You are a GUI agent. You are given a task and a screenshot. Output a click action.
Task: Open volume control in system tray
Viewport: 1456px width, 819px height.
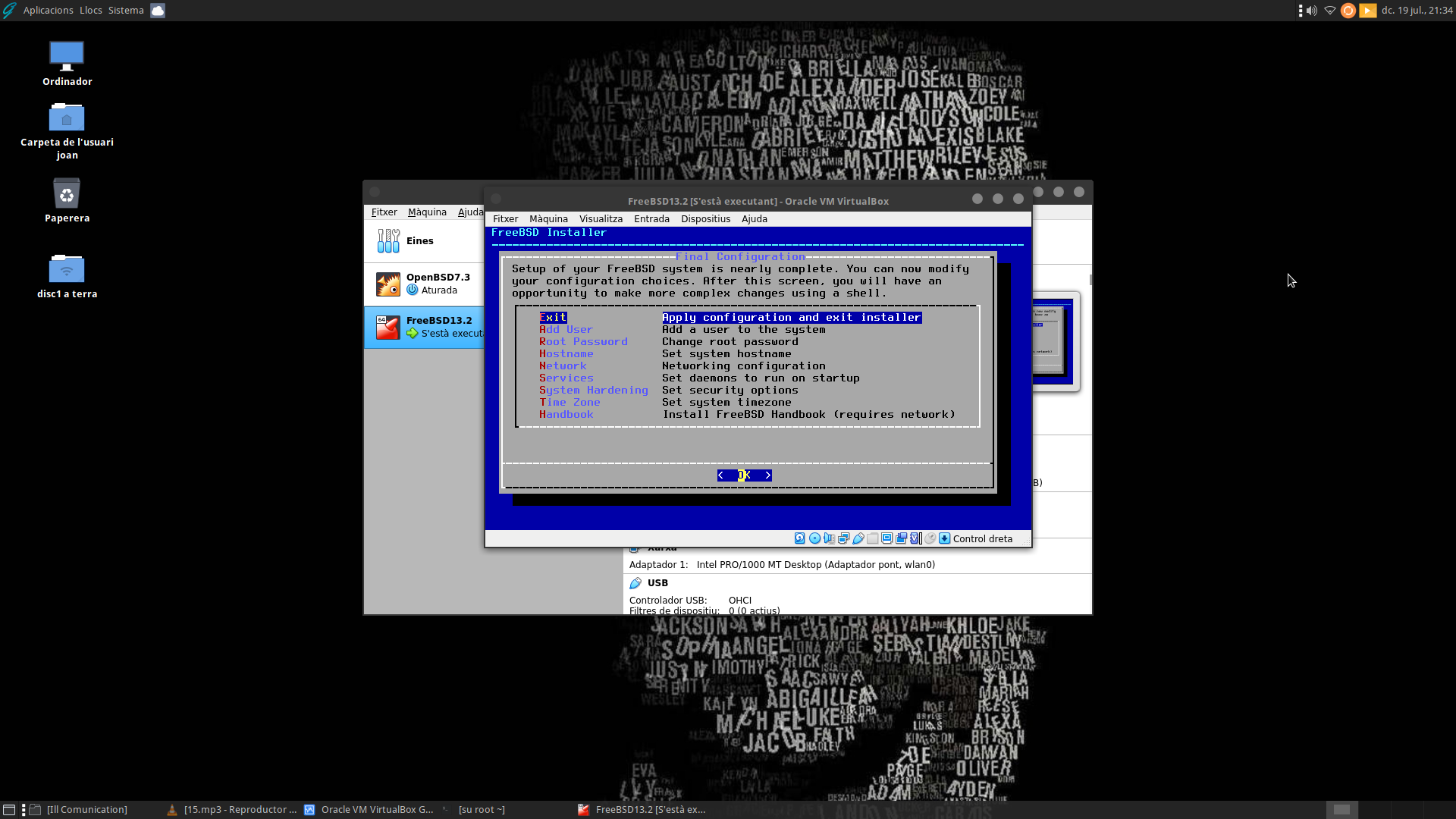click(x=1311, y=11)
